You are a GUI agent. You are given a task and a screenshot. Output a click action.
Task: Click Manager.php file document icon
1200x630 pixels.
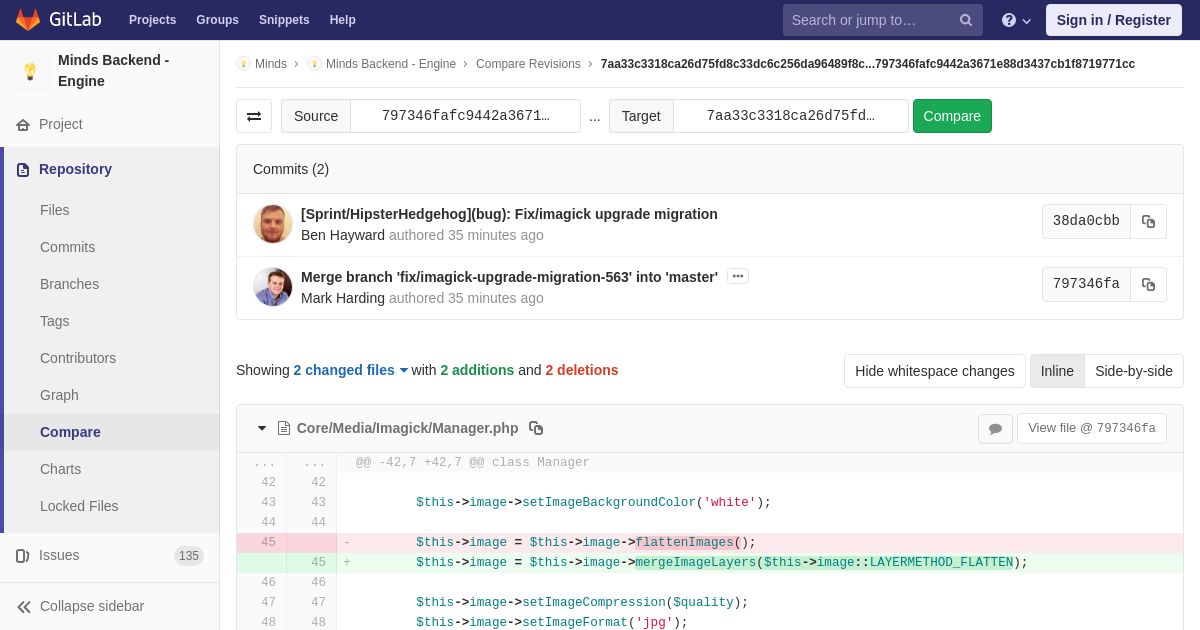(x=284, y=428)
